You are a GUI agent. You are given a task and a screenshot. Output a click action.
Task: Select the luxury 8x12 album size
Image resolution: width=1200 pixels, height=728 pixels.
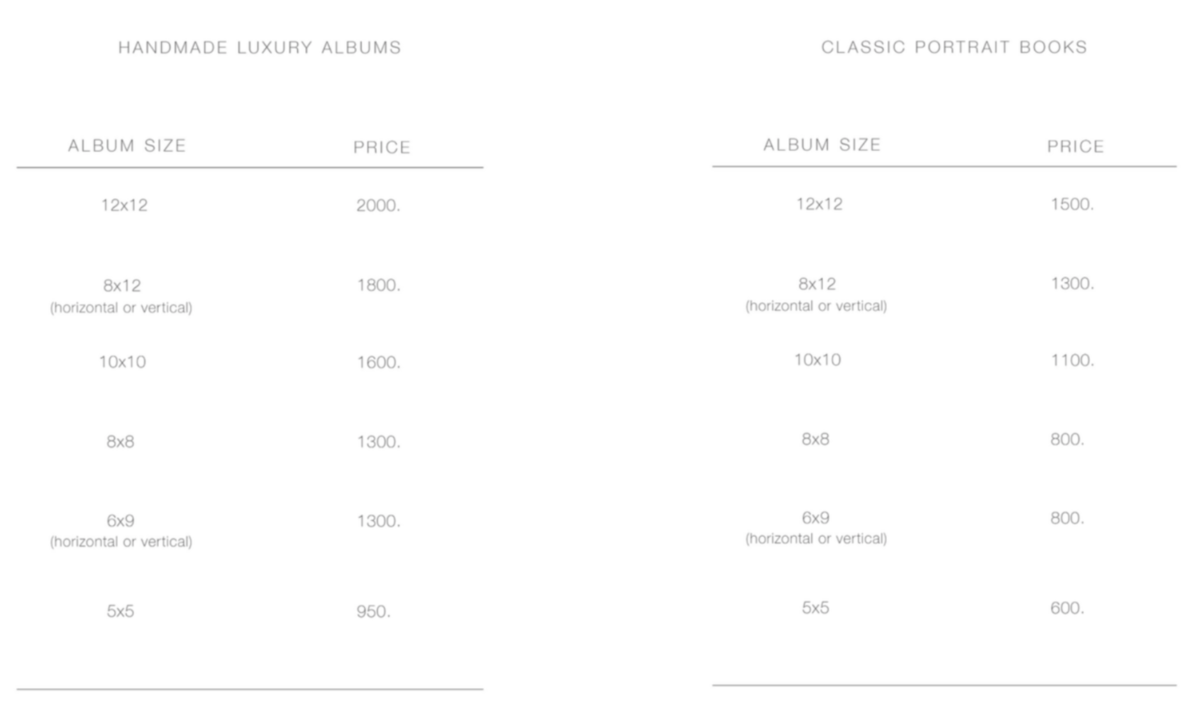(121, 285)
